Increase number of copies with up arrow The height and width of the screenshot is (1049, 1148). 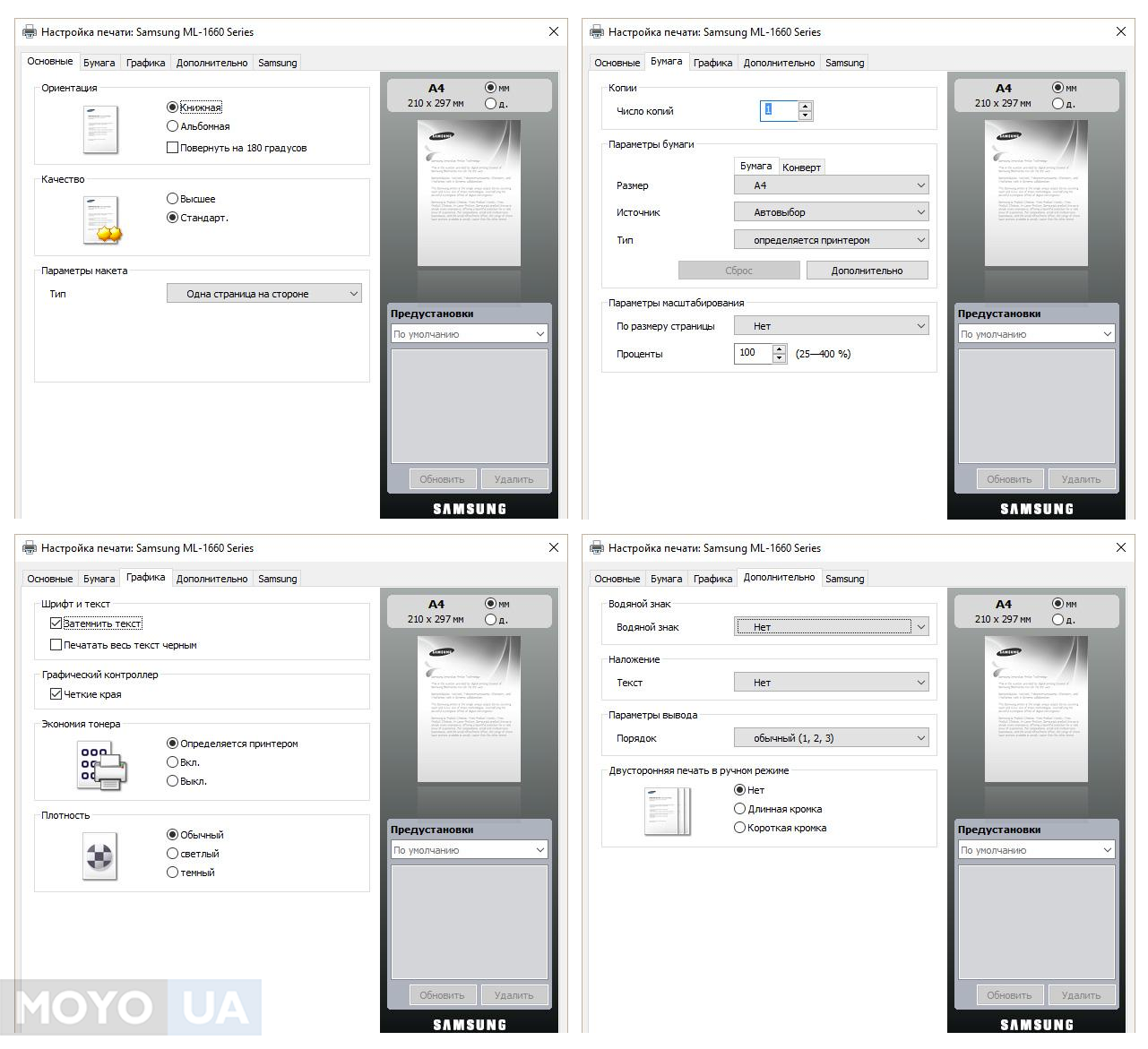(x=805, y=106)
